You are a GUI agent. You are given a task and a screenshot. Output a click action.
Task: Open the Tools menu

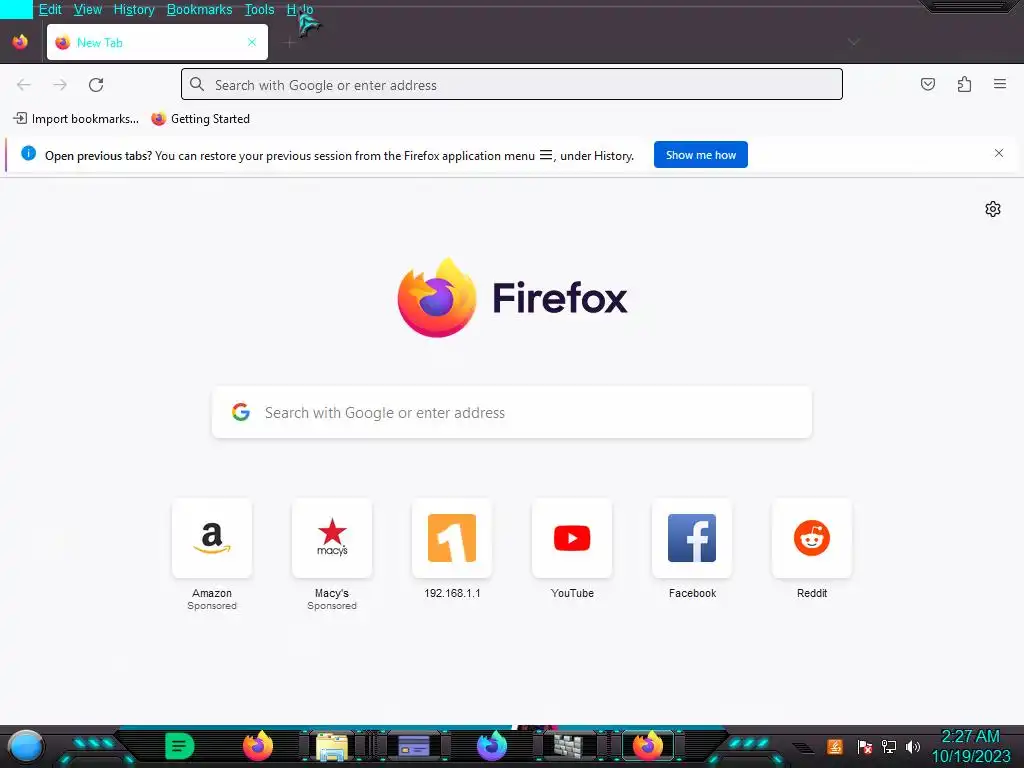(259, 9)
